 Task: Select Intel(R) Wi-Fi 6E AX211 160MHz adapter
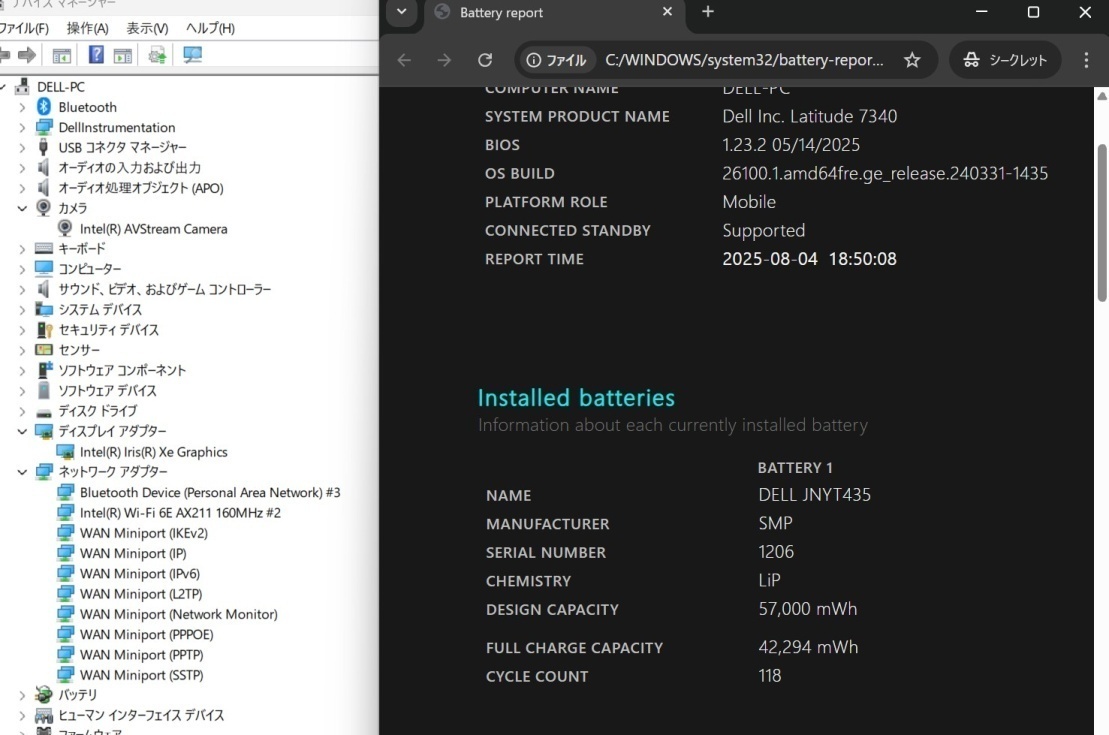pyautogui.click(x=180, y=513)
